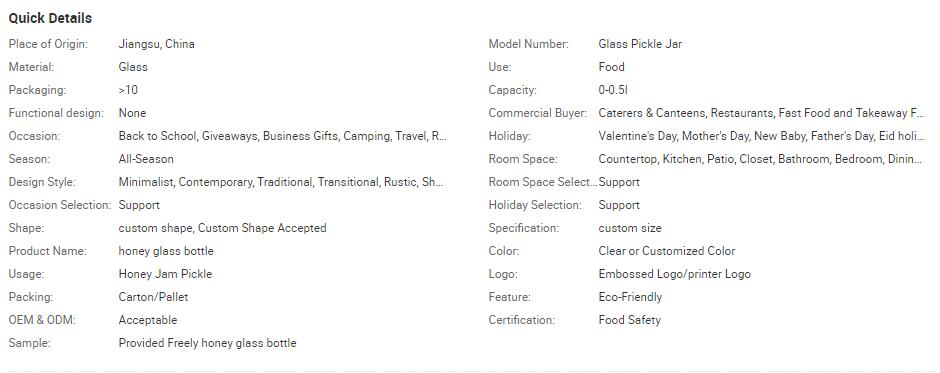
Task: Click the OEM & ODM label
Action: (x=42, y=320)
